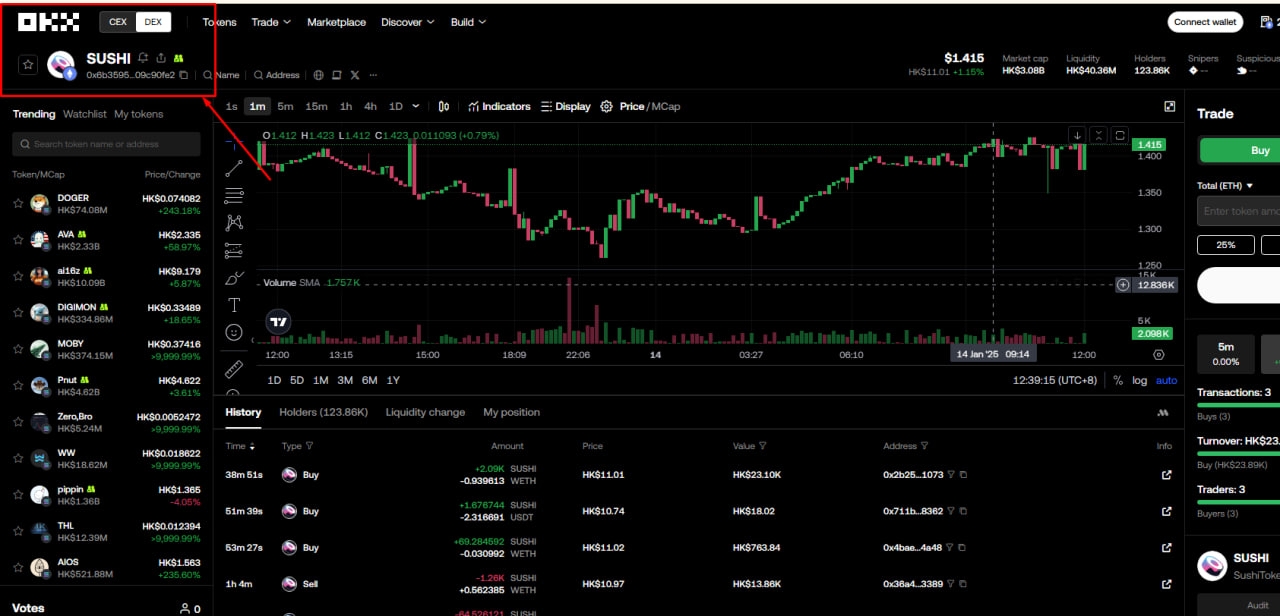The height and width of the screenshot is (616, 1280).
Task: Switch exchange mode to CEX
Action: [118, 22]
